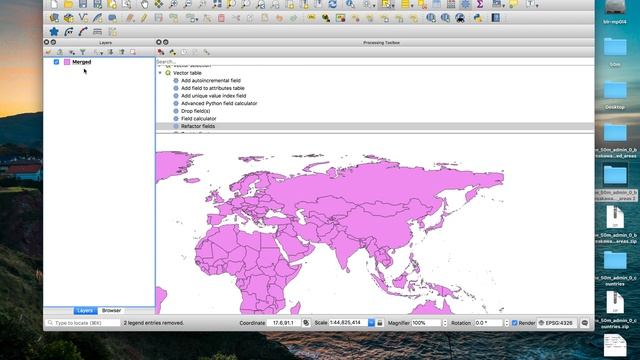Click the Coordinate value field
This screenshot has height=360, width=640.
pyautogui.click(x=283, y=323)
